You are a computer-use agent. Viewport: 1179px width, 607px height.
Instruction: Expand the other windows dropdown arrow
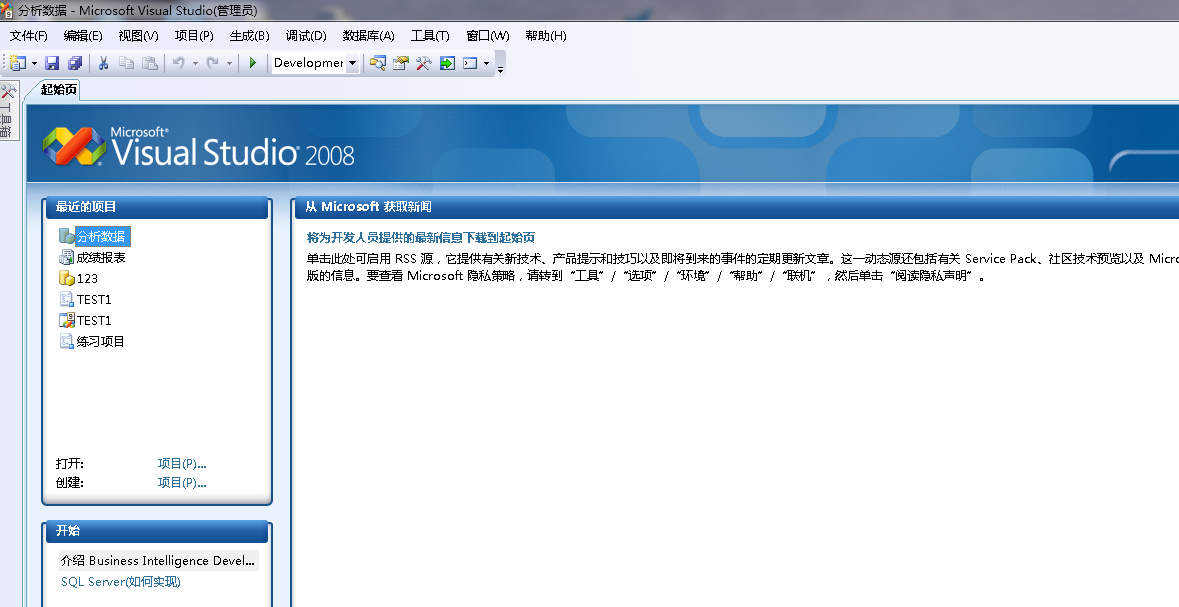click(x=486, y=63)
